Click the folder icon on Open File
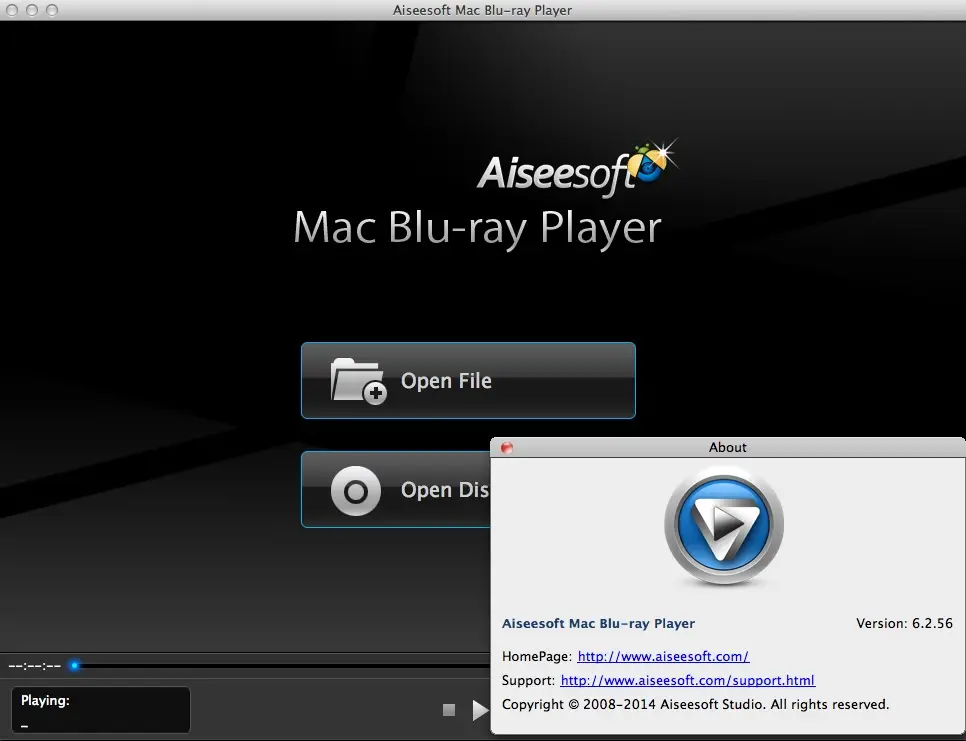 point(359,381)
